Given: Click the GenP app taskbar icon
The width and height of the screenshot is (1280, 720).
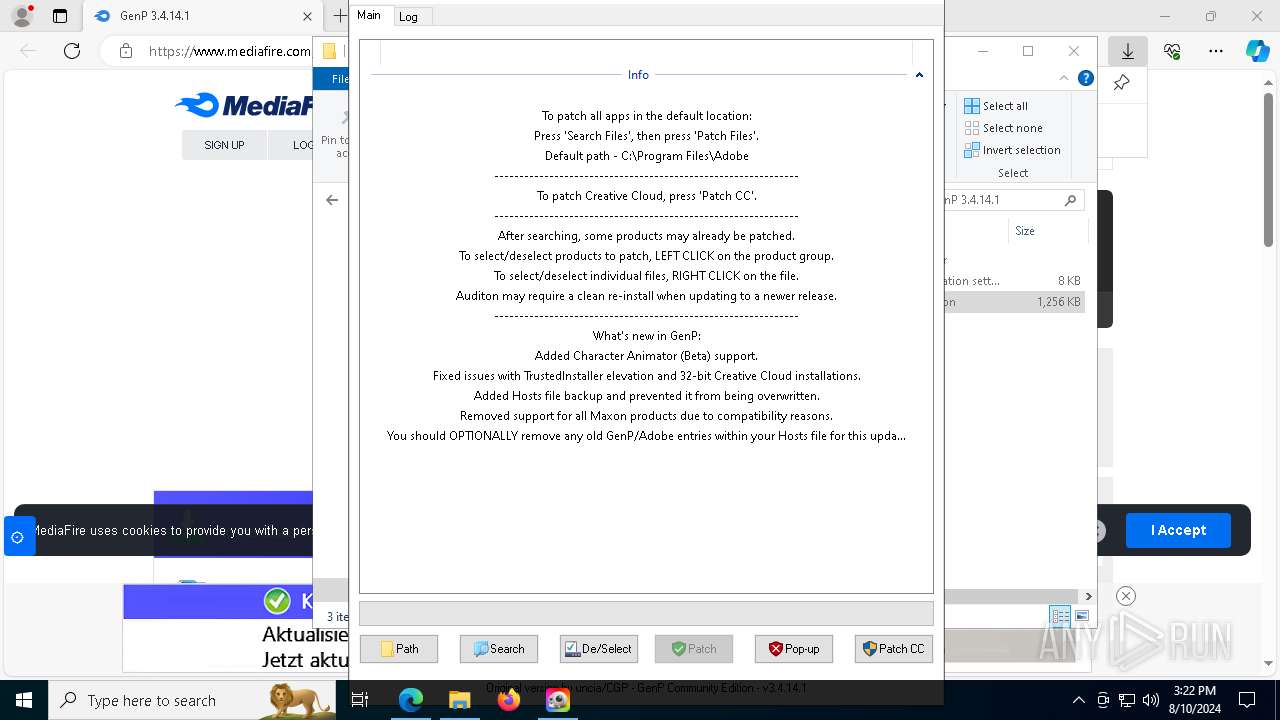Looking at the screenshot, I should coord(557,701).
